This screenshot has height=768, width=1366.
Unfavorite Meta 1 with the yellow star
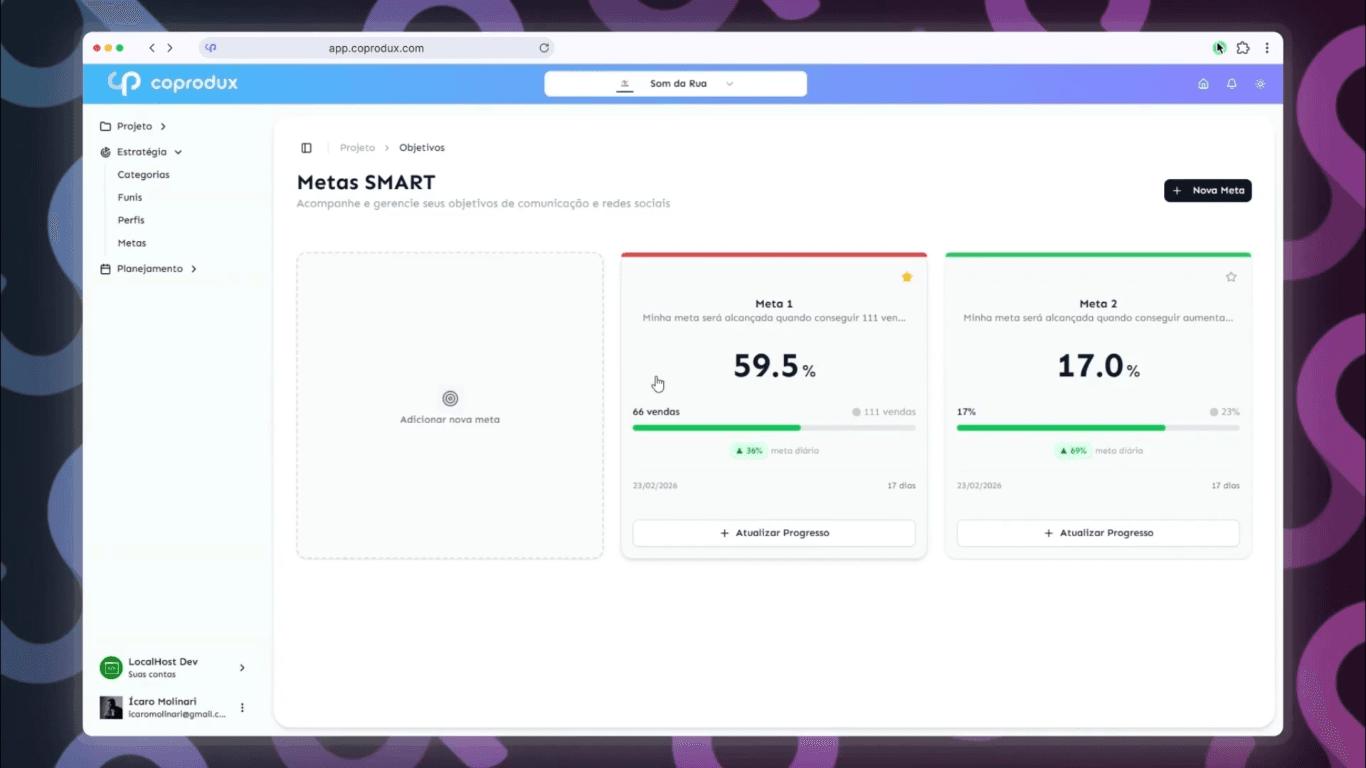(x=907, y=277)
